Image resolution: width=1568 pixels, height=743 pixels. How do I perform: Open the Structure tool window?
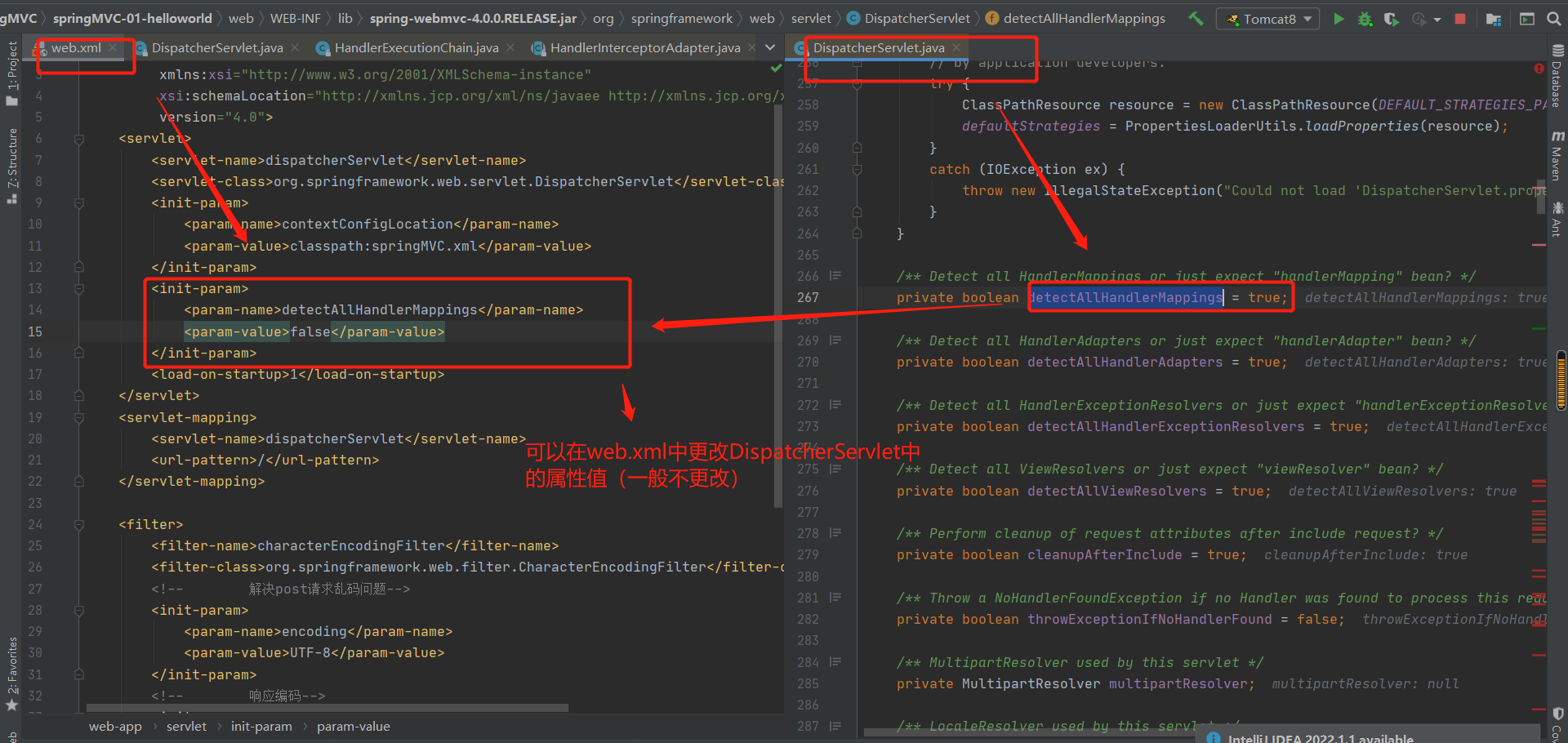(x=11, y=166)
